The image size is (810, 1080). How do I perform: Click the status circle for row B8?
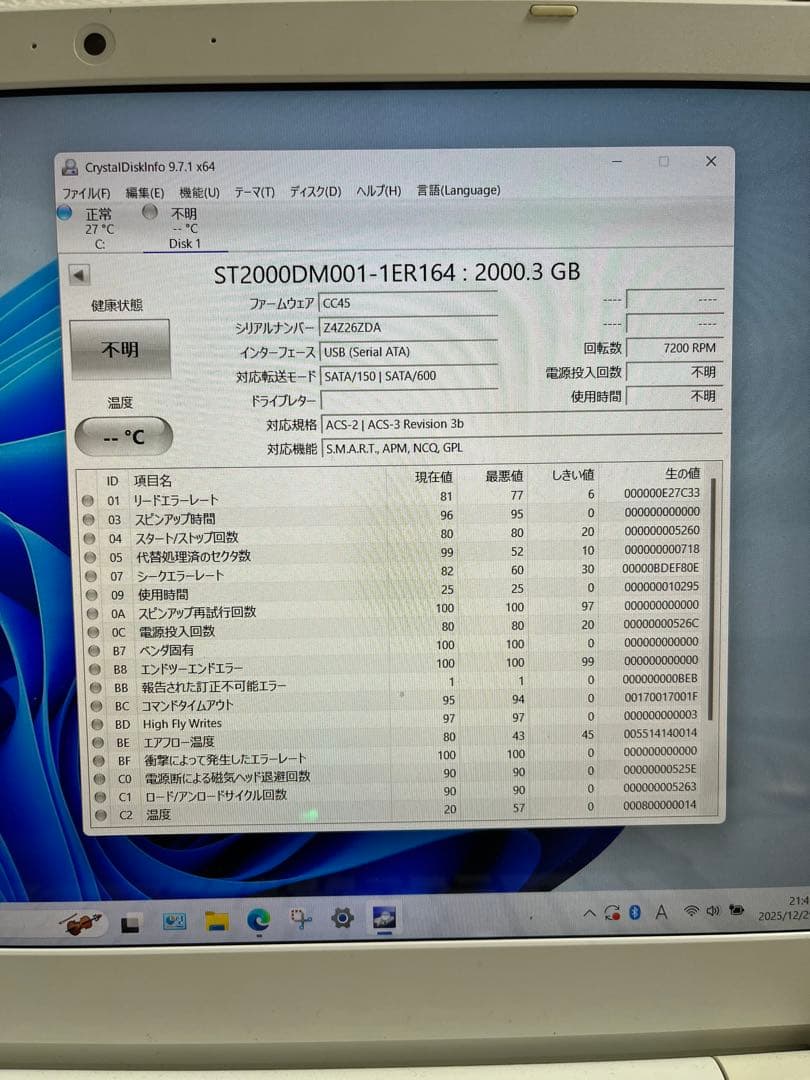(x=95, y=669)
